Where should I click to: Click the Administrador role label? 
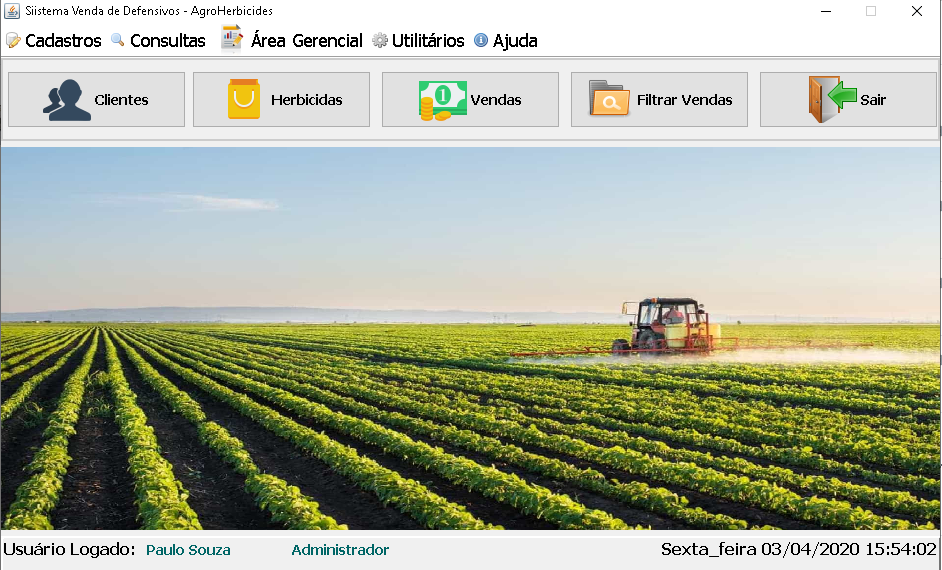coord(340,550)
